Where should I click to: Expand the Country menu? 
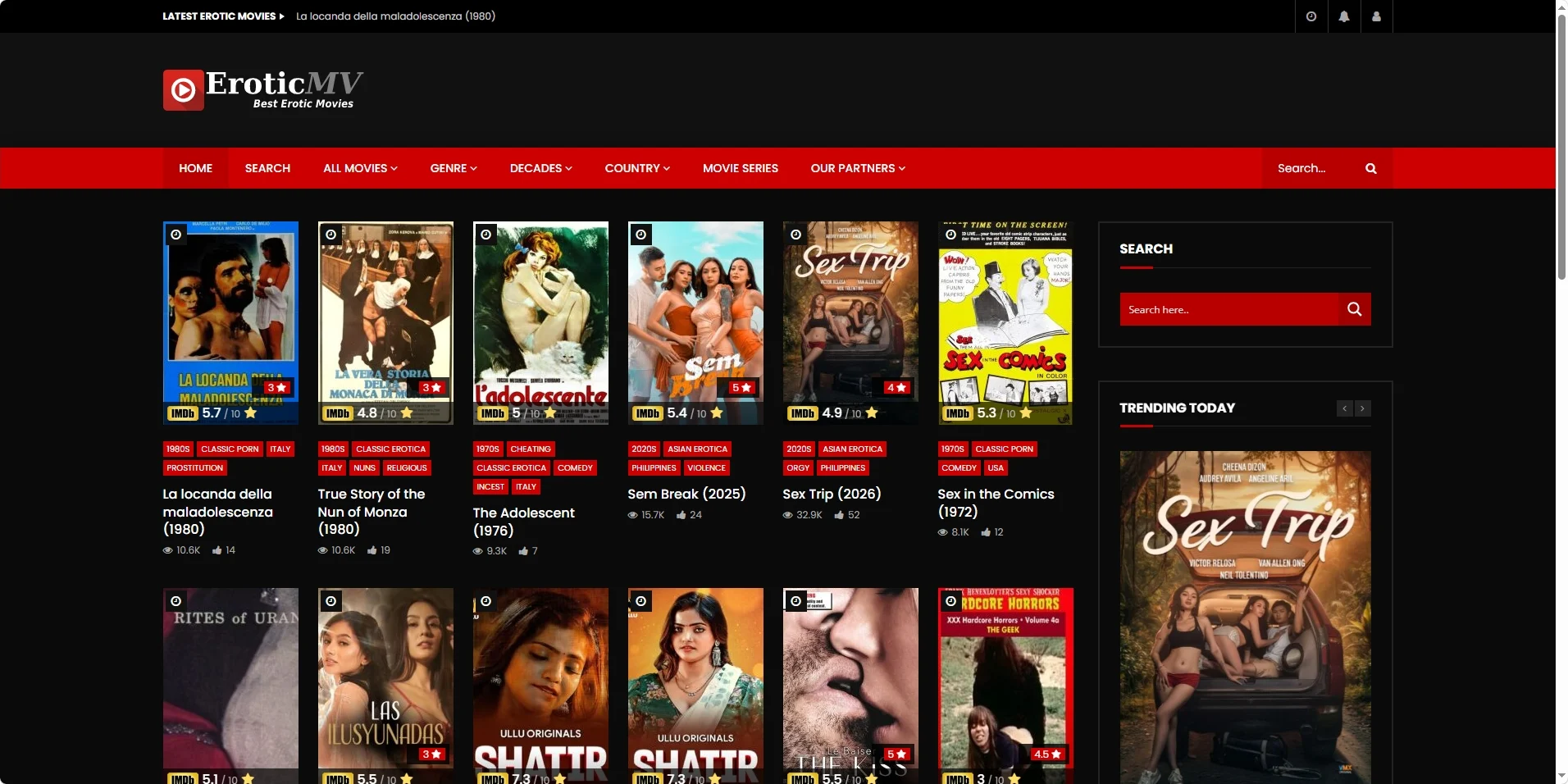click(x=637, y=168)
